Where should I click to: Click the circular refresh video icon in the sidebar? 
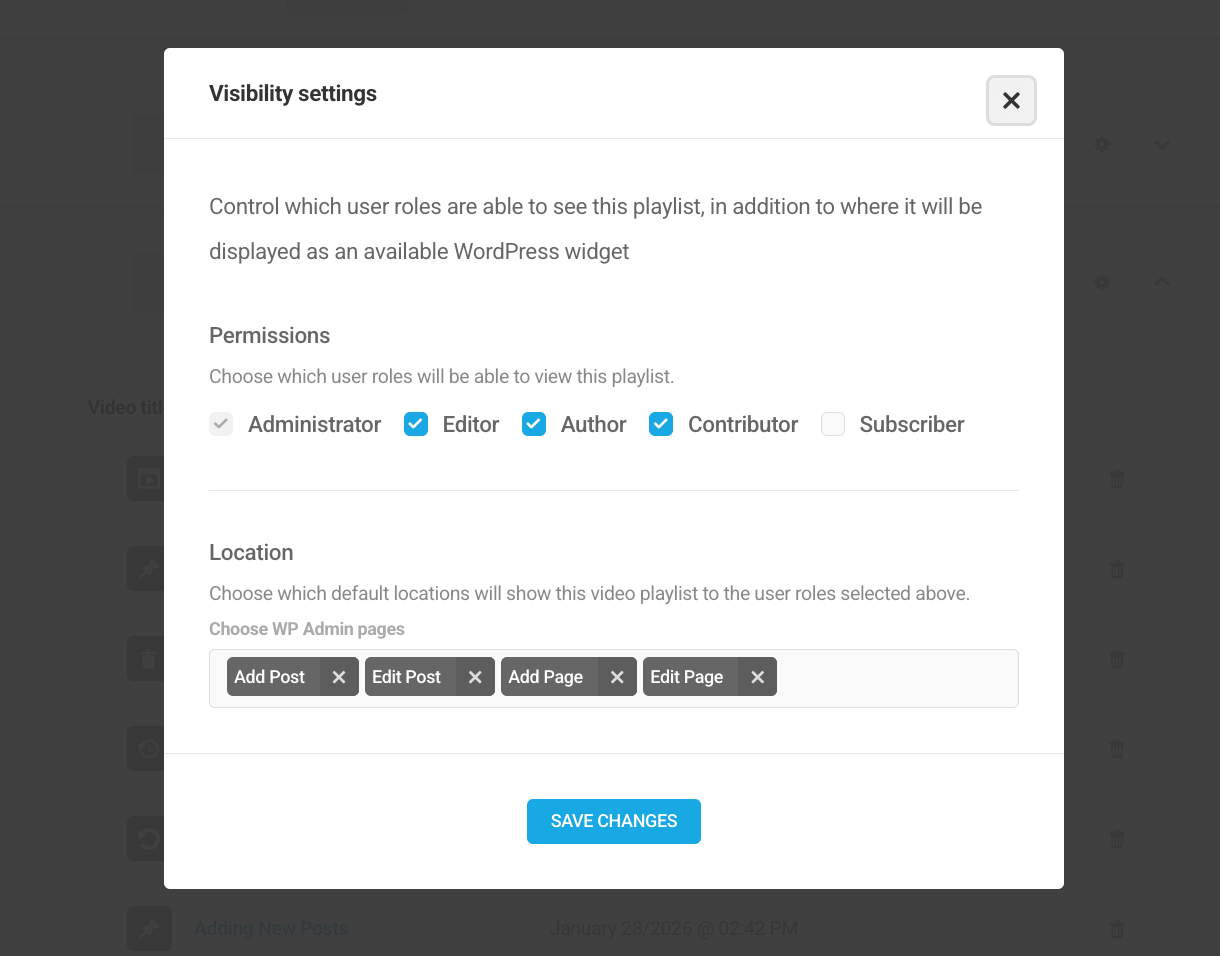(x=147, y=838)
